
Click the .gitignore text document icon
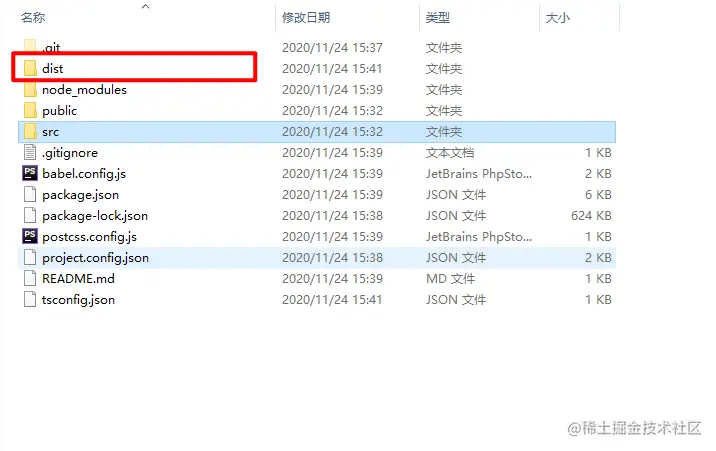tap(30, 152)
